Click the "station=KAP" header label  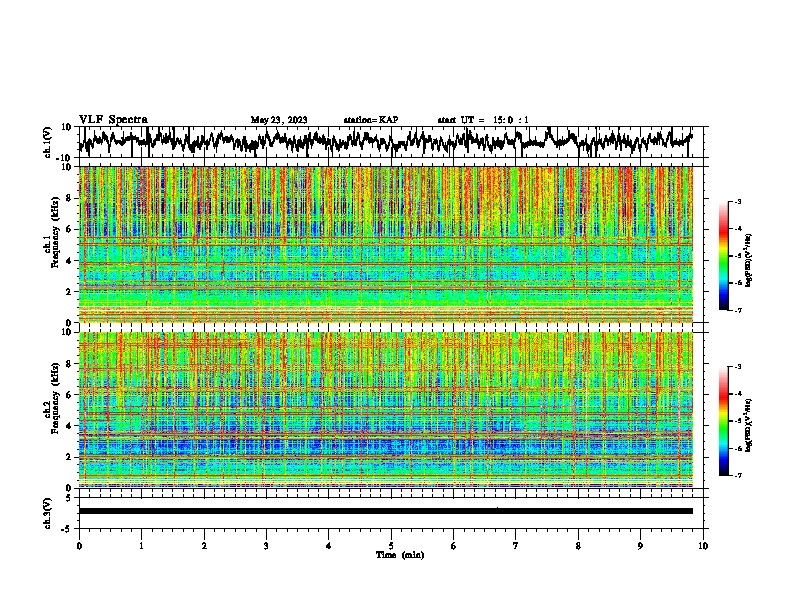pyautogui.click(x=371, y=120)
